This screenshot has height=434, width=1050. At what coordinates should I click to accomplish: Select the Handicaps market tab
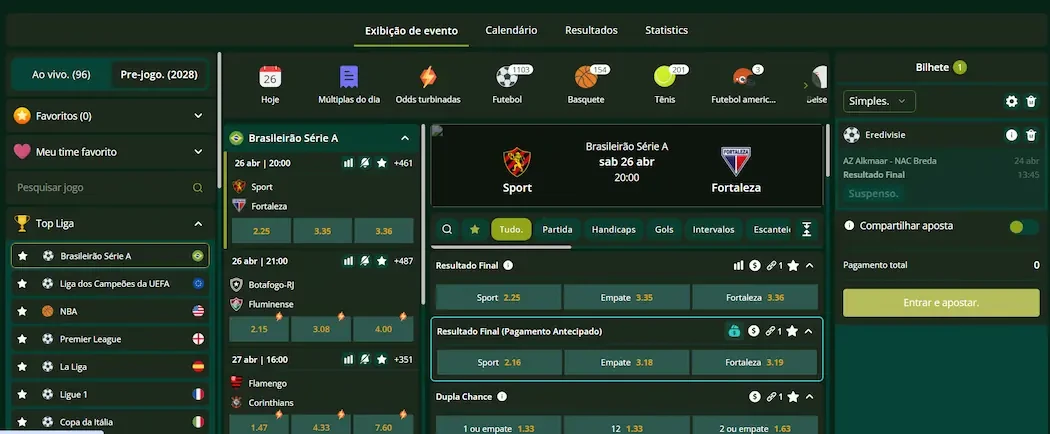click(613, 229)
